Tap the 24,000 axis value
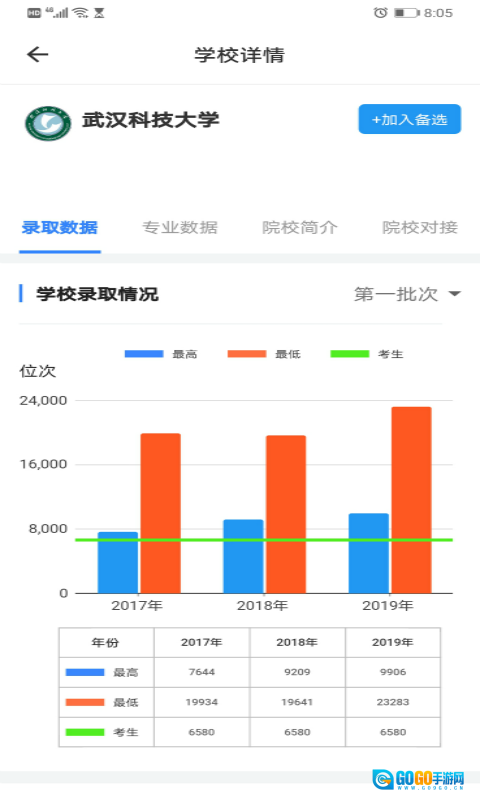 43,401
